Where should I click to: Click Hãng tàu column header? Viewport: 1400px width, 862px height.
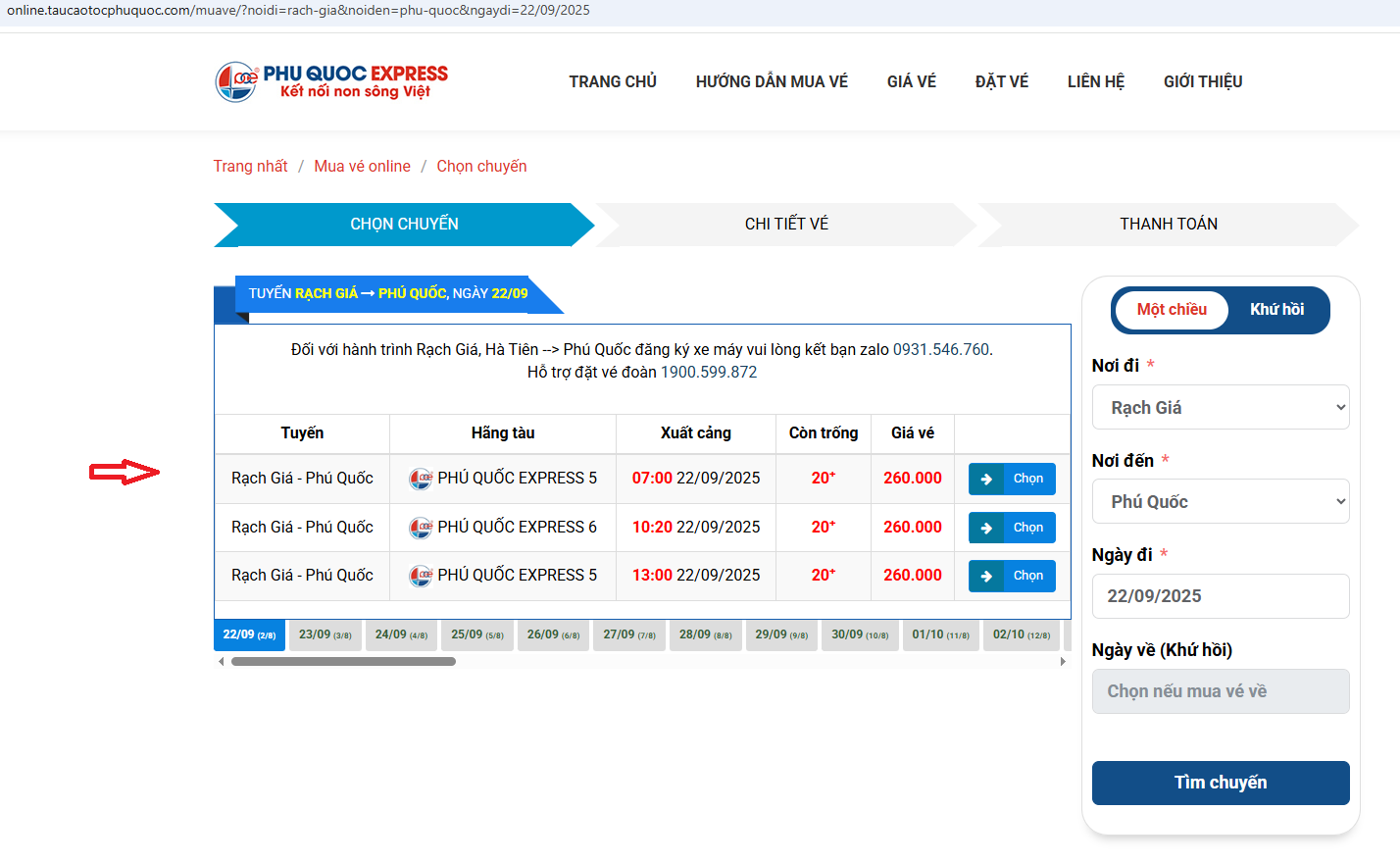(503, 433)
